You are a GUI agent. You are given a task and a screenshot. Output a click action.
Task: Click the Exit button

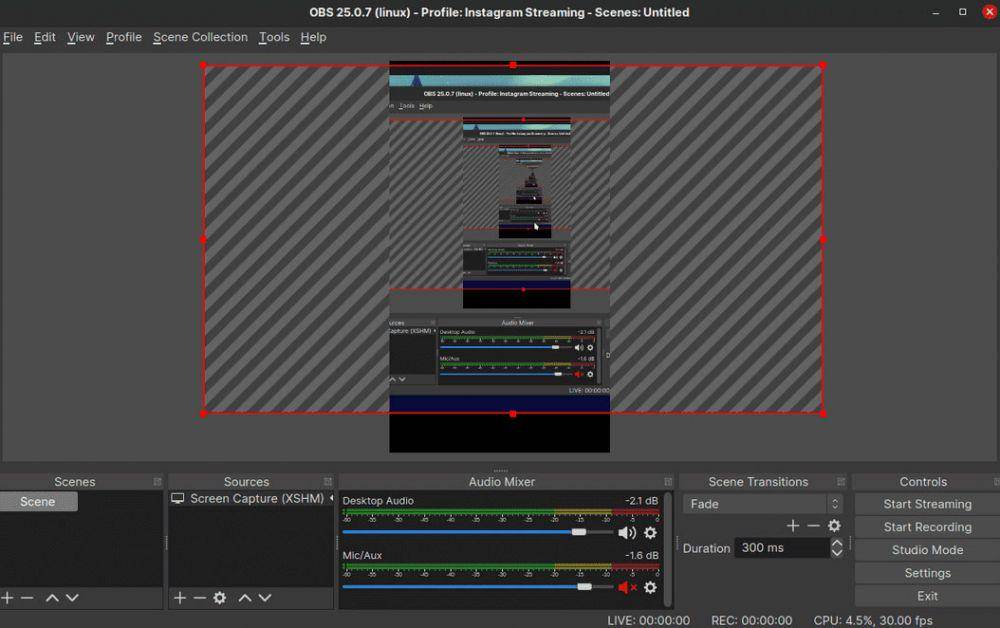927,595
